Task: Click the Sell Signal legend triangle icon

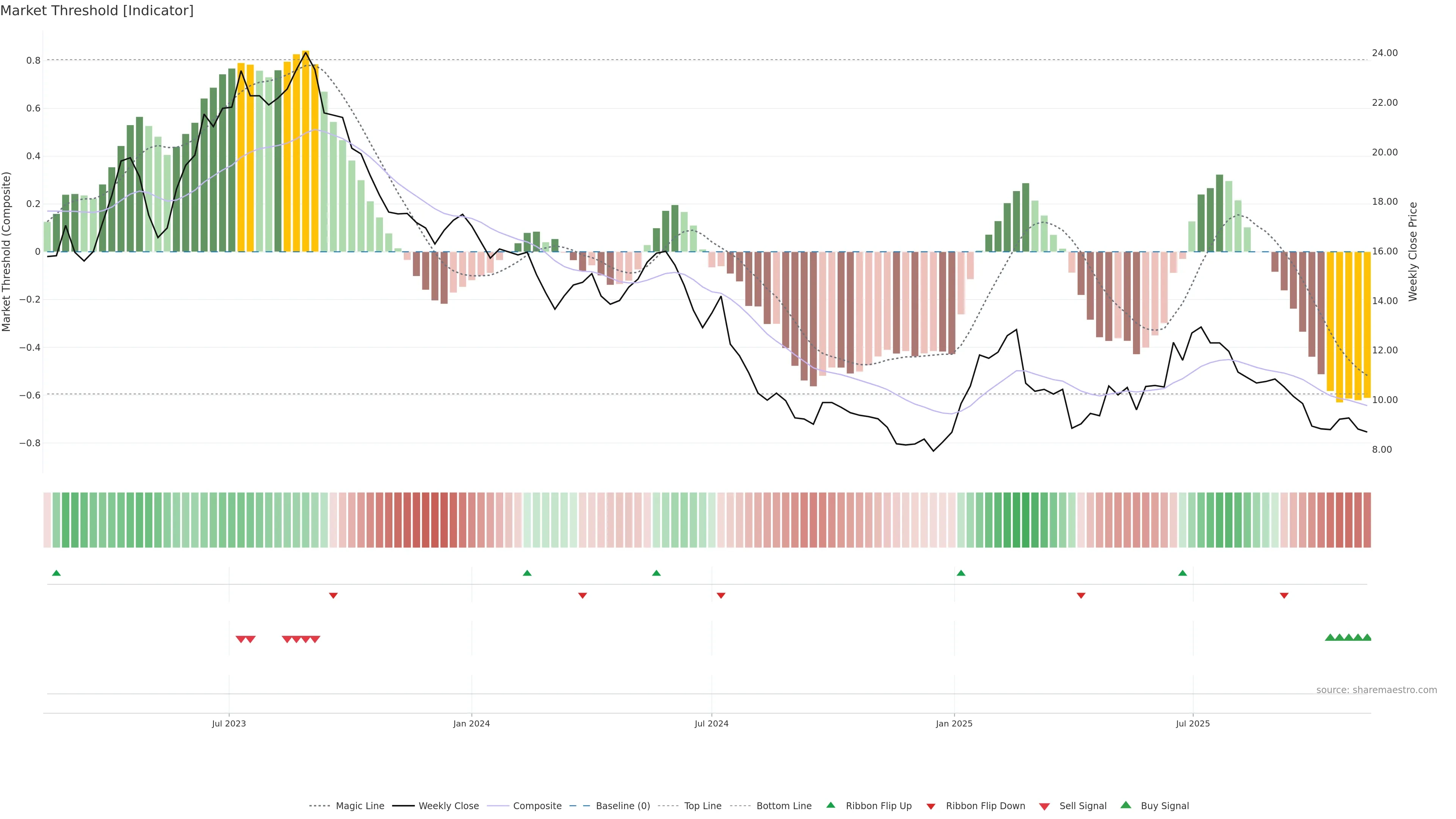Action: pos(1044,806)
